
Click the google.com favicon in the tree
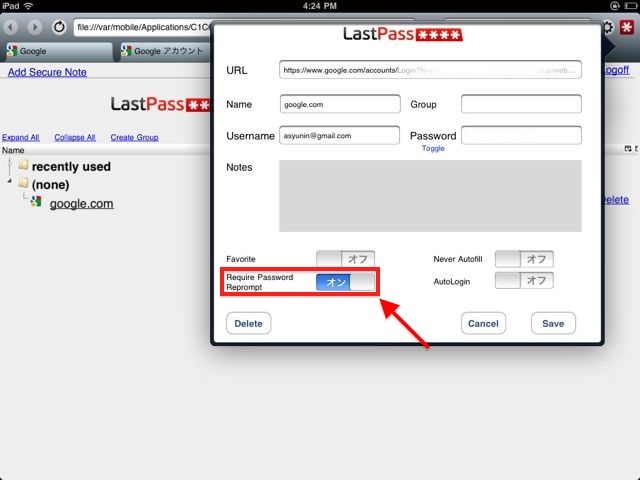[36, 201]
